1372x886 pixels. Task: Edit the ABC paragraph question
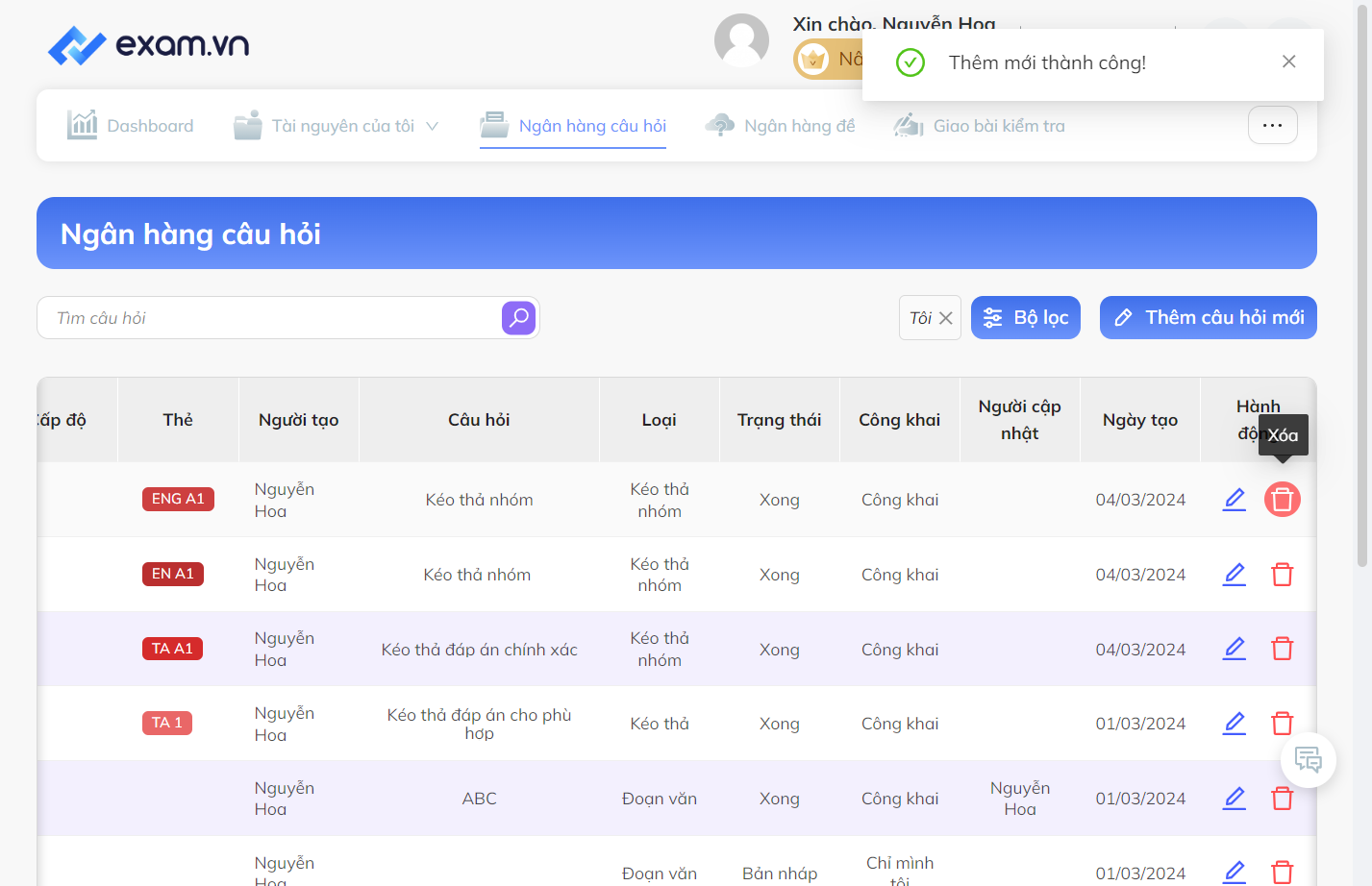[x=1235, y=798]
